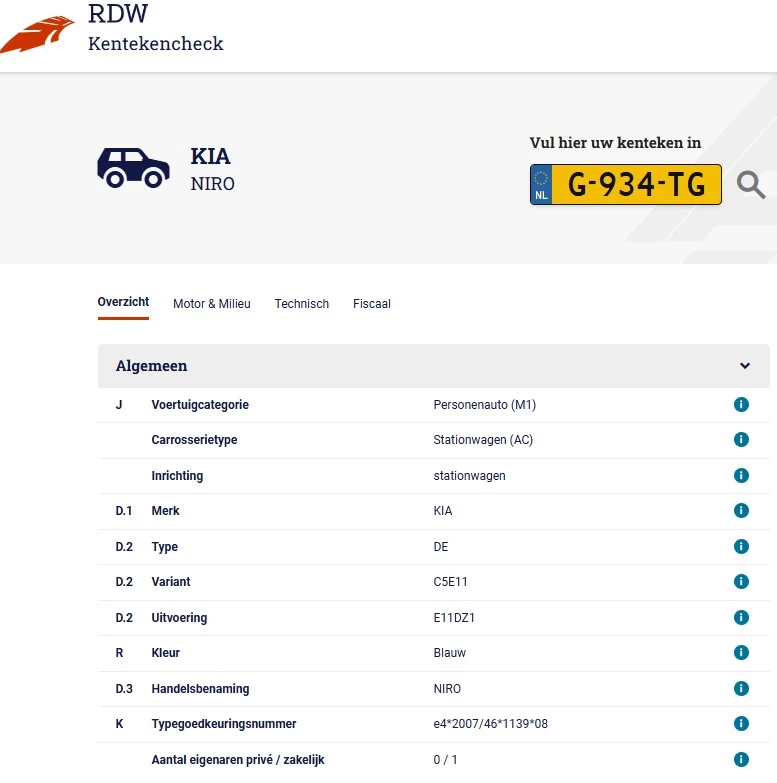Click the type approval number e4*2007/46*1139*08
777x783 pixels.
[x=490, y=724]
